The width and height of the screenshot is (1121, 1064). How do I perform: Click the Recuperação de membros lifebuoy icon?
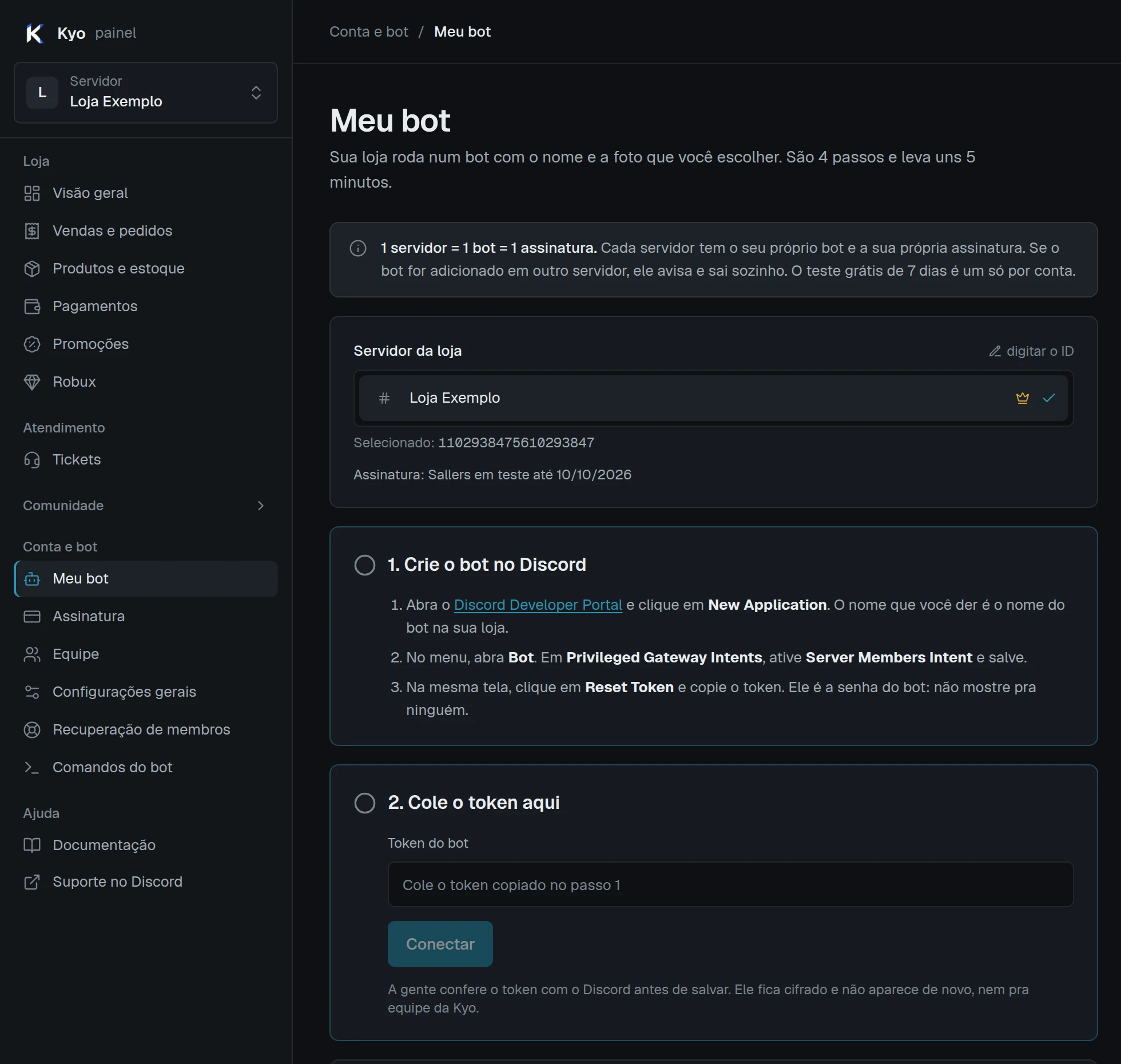coord(32,730)
